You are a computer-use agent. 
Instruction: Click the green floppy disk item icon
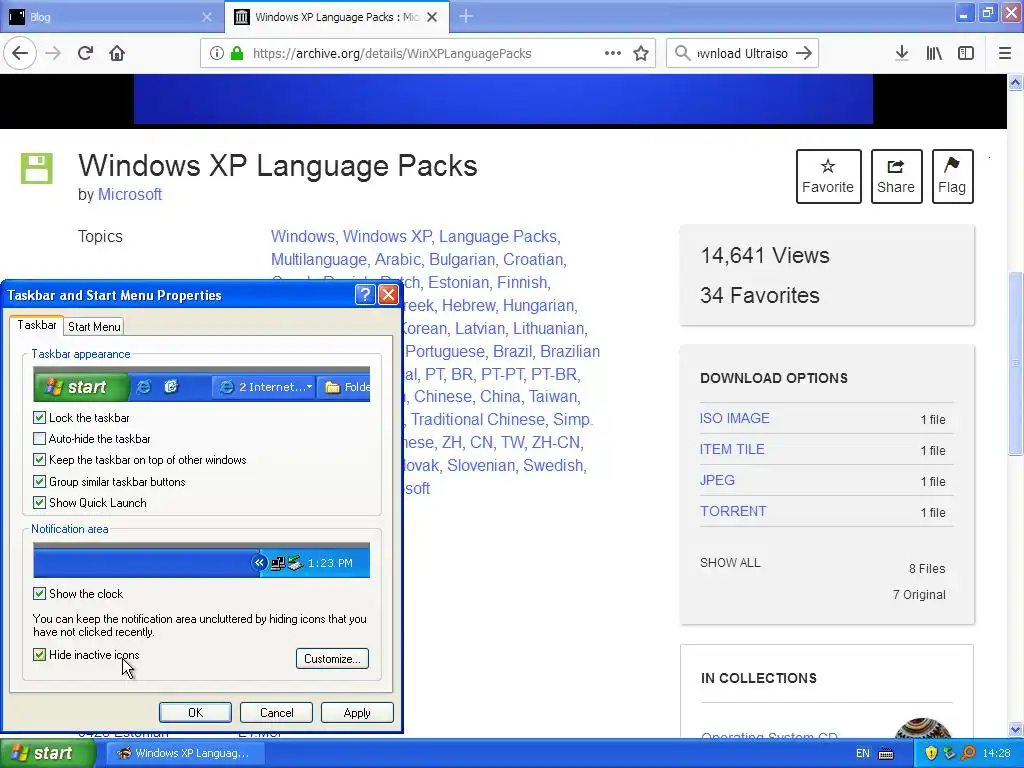tap(37, 168)
